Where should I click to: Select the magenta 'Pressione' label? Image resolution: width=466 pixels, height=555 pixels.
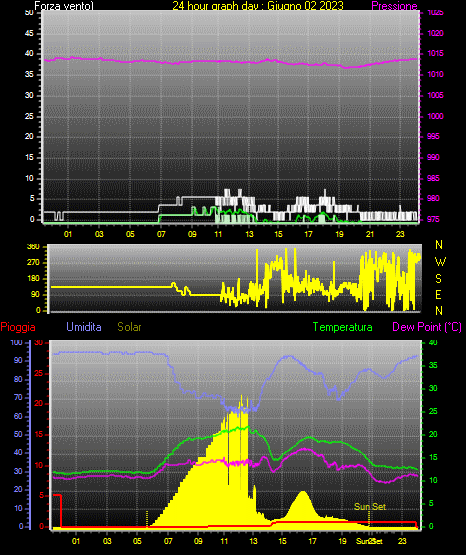[394, 6]
